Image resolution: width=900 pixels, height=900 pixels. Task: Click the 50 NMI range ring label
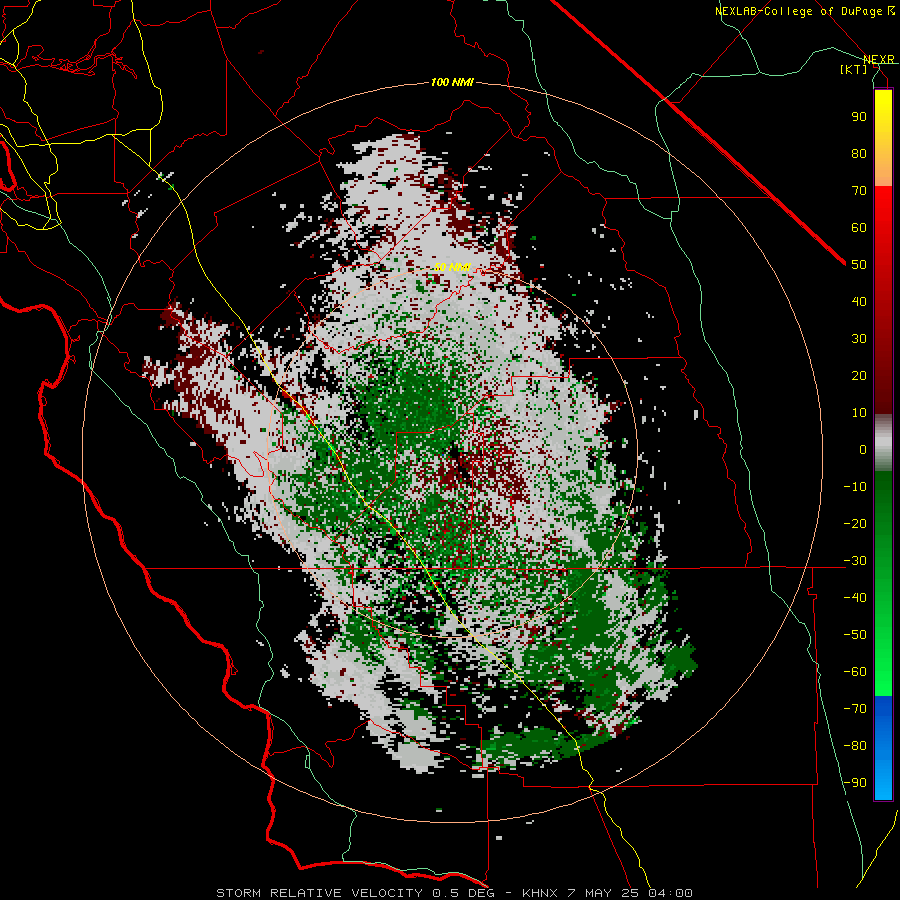click(x=452, y=267)
